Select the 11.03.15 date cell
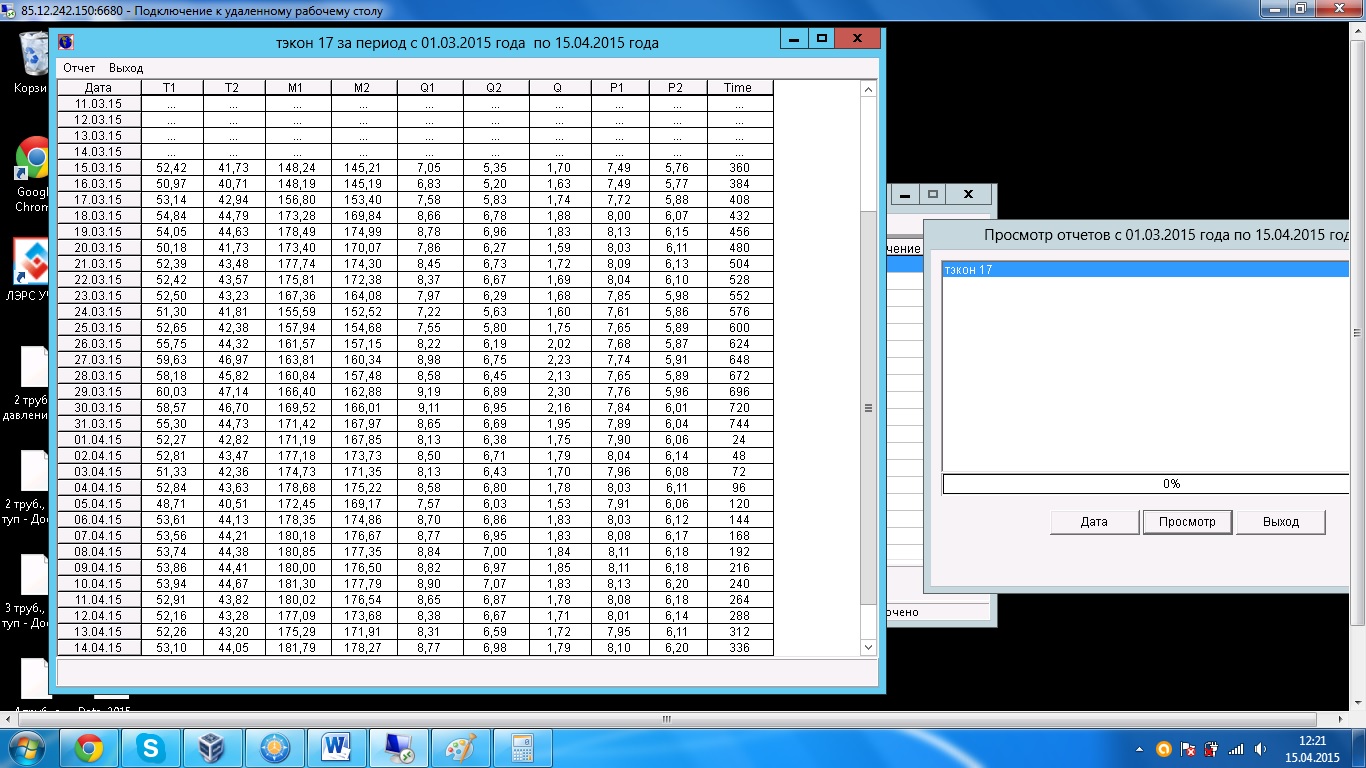This screenshot has height=768, width=1366. coord(98,104)
